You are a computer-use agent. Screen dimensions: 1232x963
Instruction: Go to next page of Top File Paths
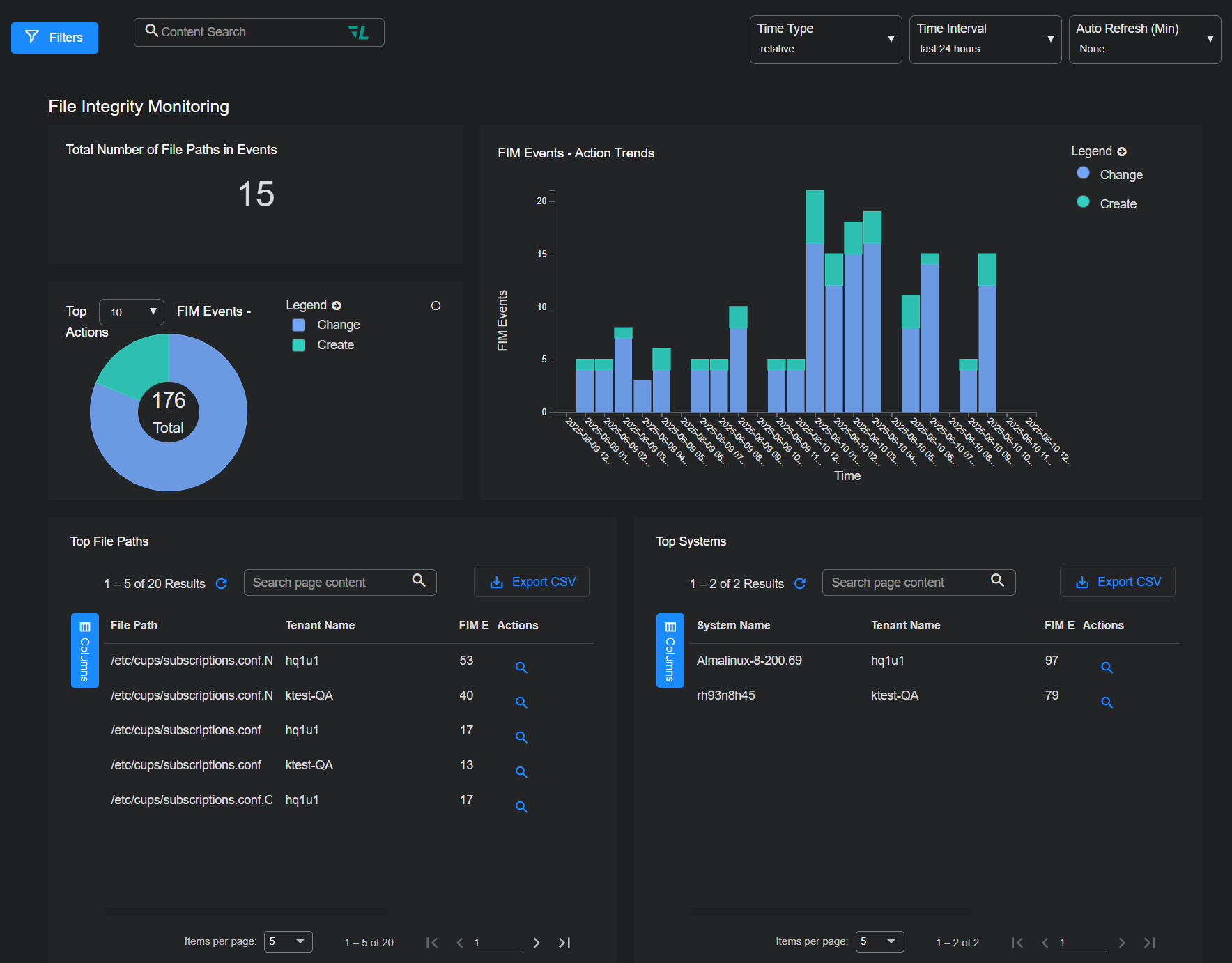click(537, 943)
